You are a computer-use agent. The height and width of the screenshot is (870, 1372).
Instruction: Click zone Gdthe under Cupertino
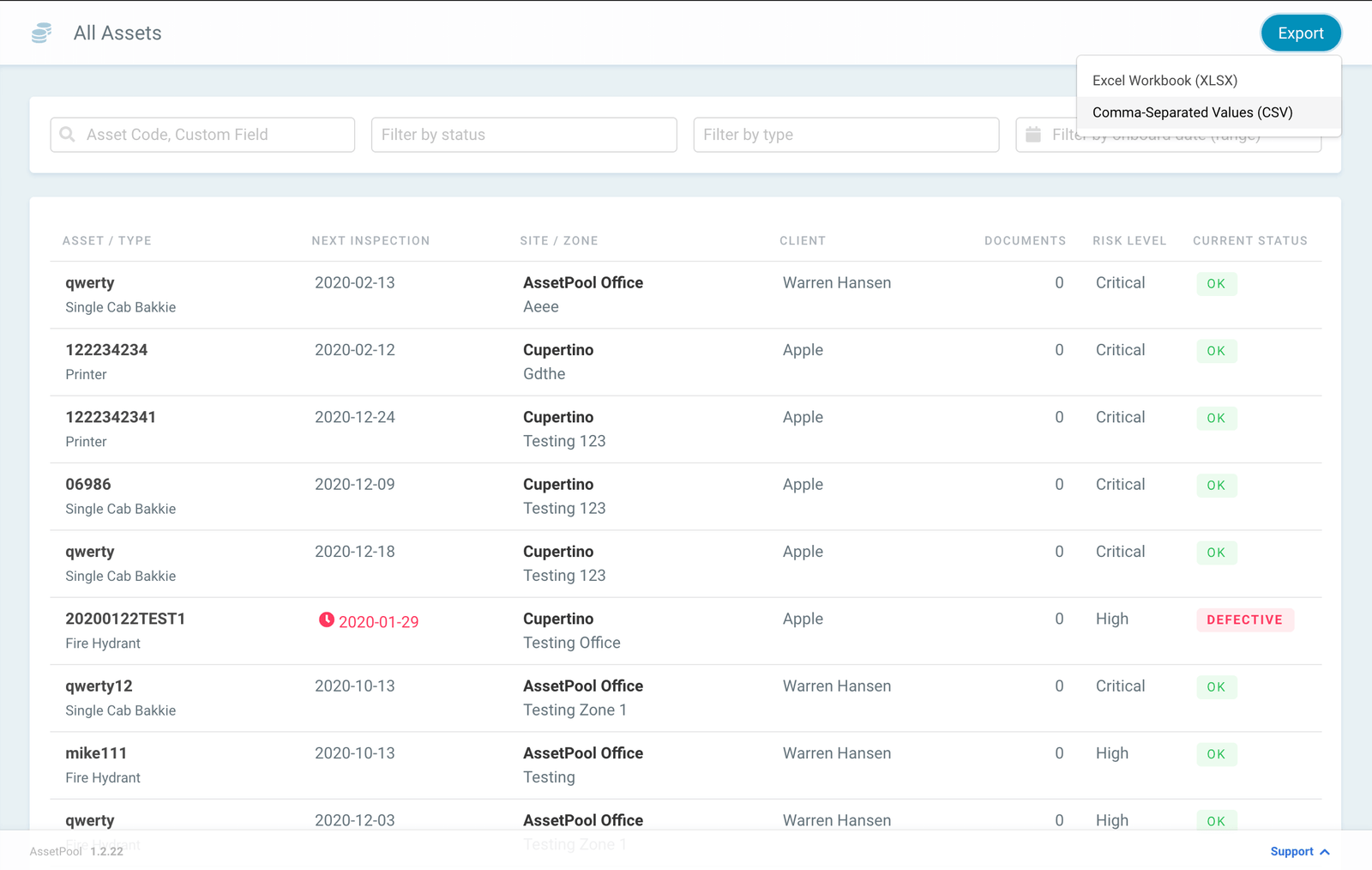tap(545, 374)
